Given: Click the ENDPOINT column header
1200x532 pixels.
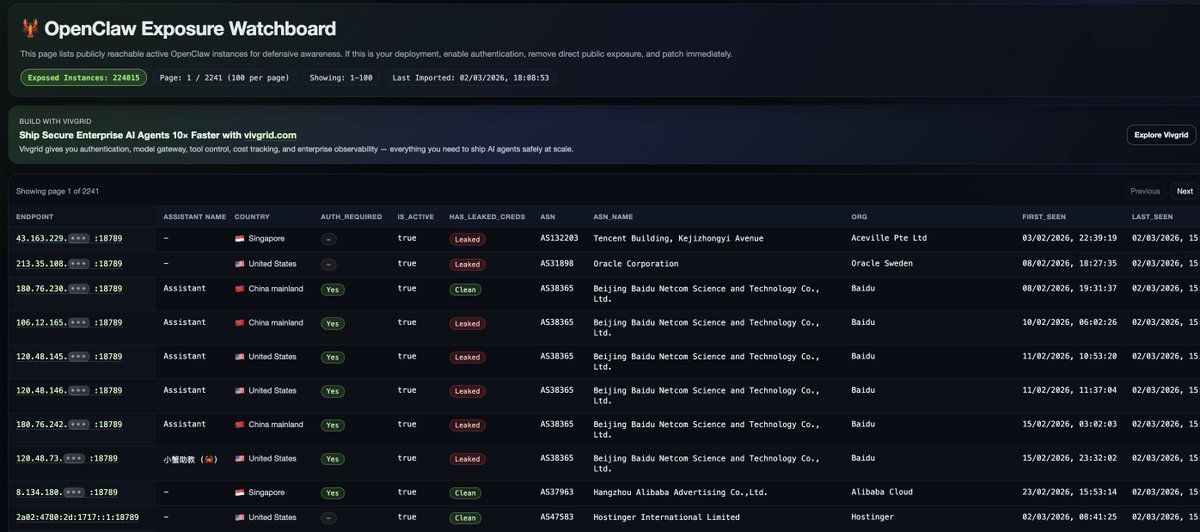Looking at the screenshot, I should pos(34,216).
